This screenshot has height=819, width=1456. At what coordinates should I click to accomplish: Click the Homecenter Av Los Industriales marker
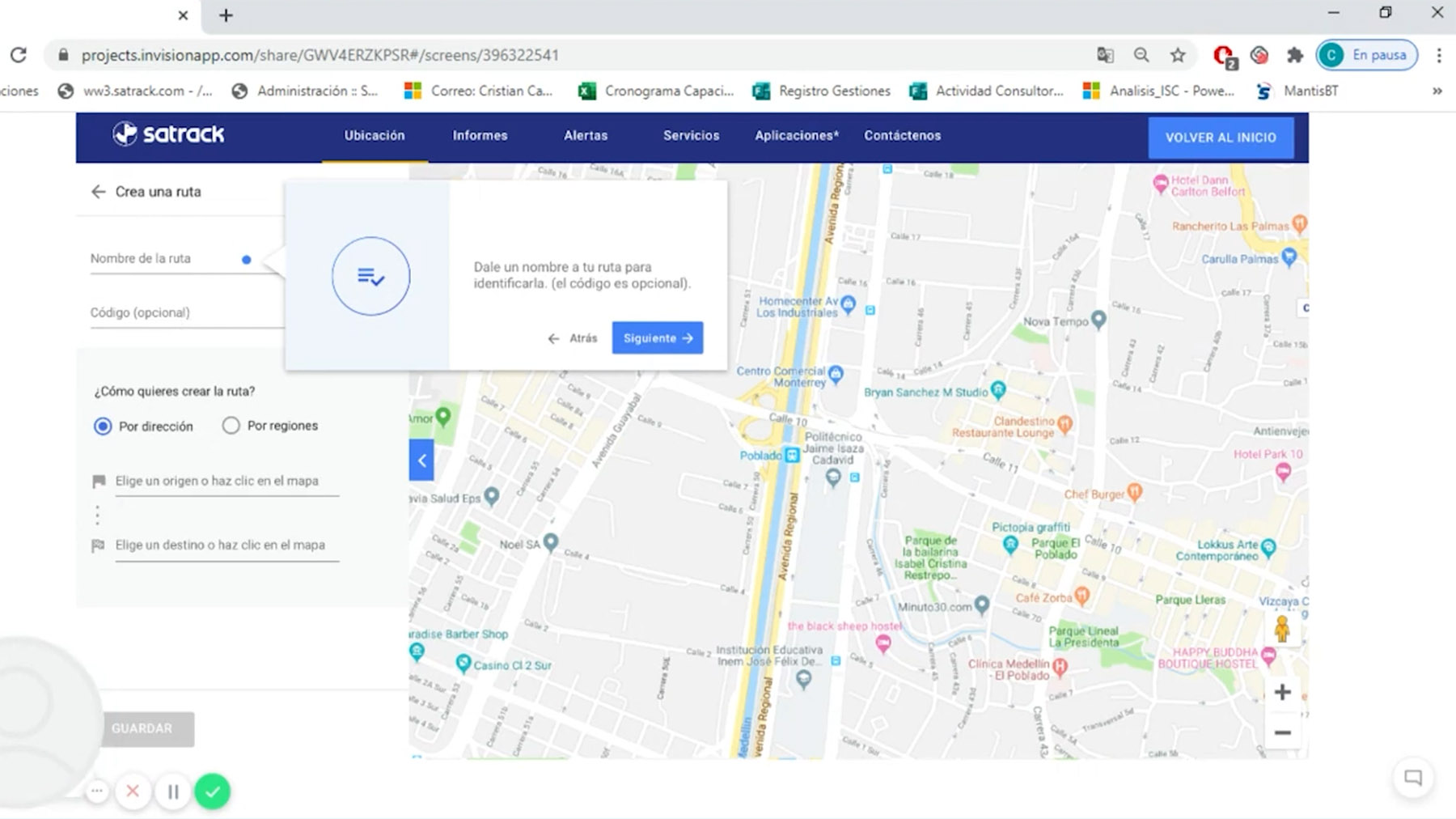pos(848,304)
